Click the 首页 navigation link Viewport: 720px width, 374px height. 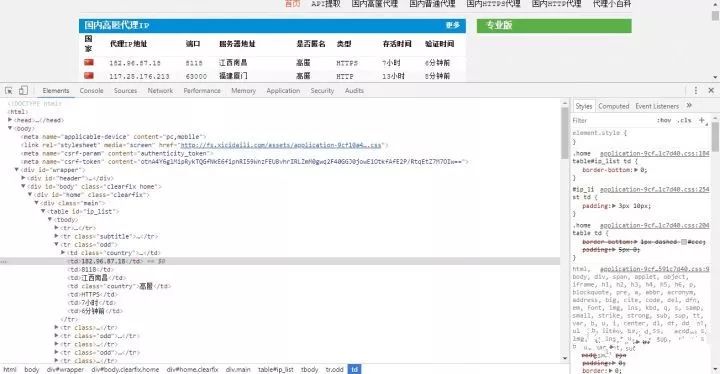point(292,4)
